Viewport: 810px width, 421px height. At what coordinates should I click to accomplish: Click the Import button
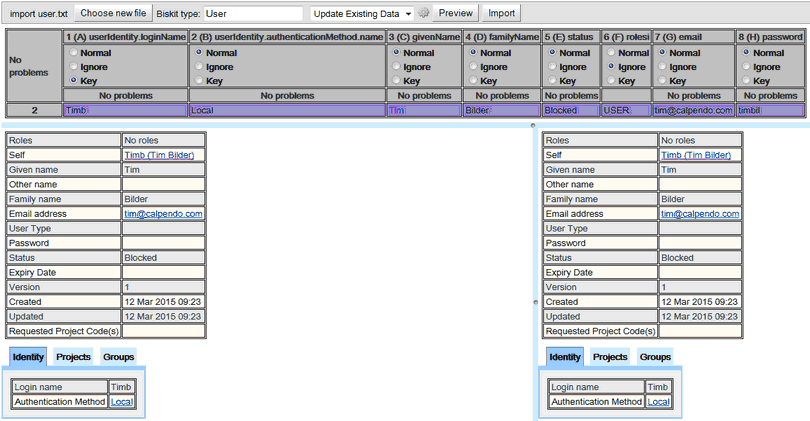pyautogui.click(x=501, y=14)
